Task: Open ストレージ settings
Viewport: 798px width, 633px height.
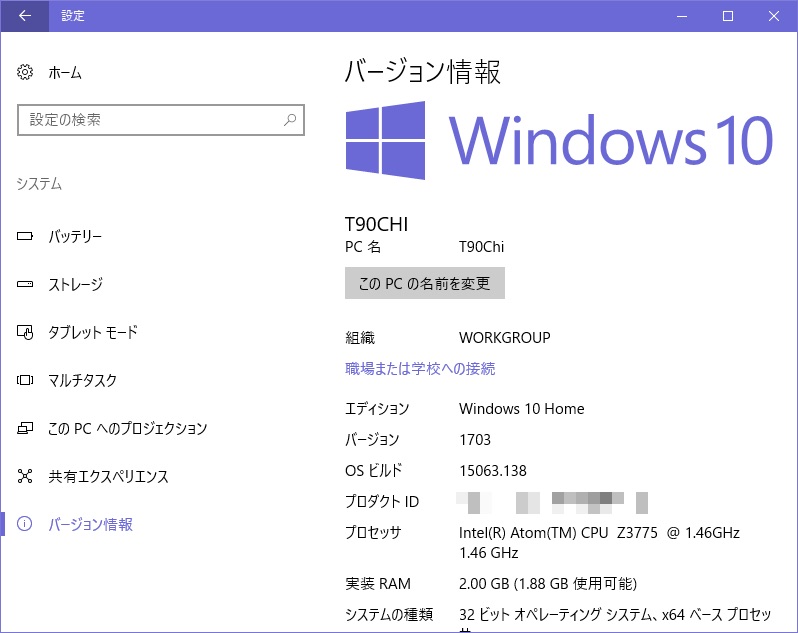Action: click(75, 284)
